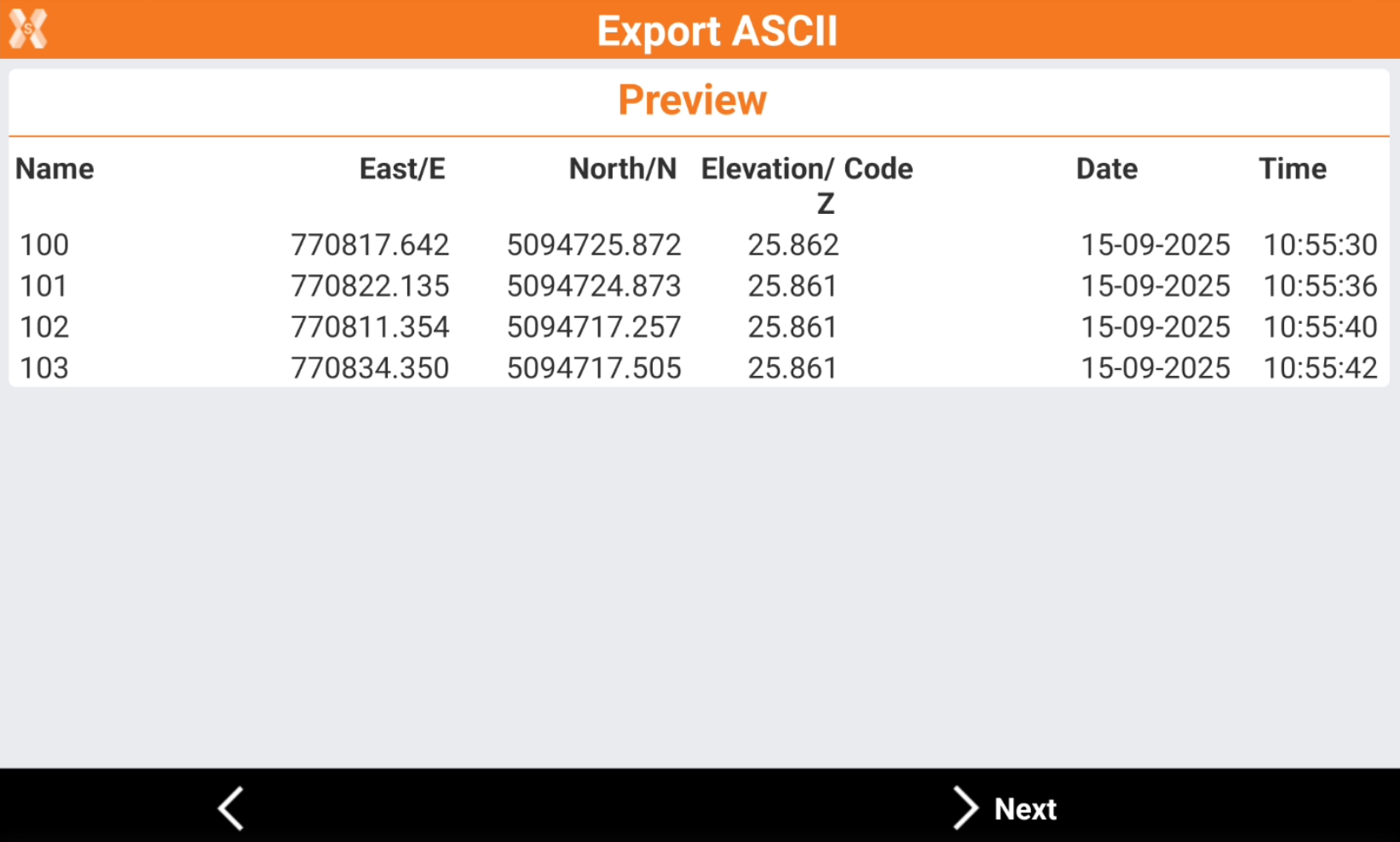
Task: Click East value 770817.642
Action: [x=370, y=245]
